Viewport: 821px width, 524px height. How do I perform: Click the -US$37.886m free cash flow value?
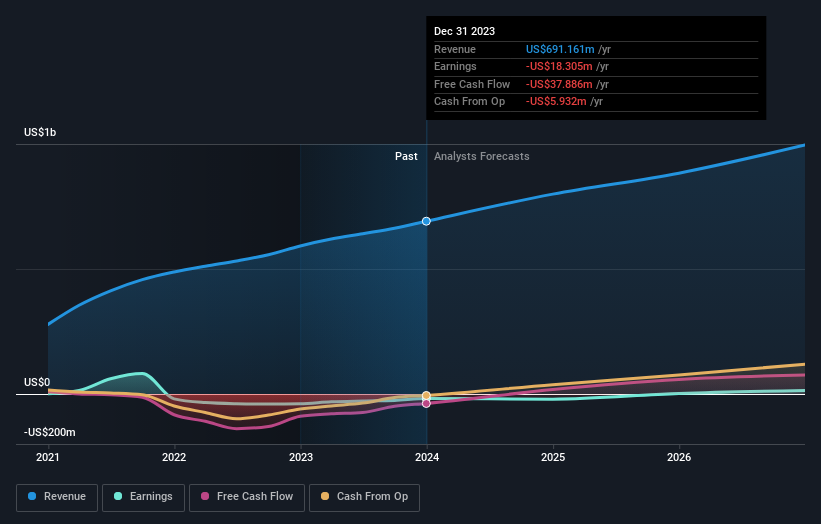pyautogui.click(x=559, y=84)
